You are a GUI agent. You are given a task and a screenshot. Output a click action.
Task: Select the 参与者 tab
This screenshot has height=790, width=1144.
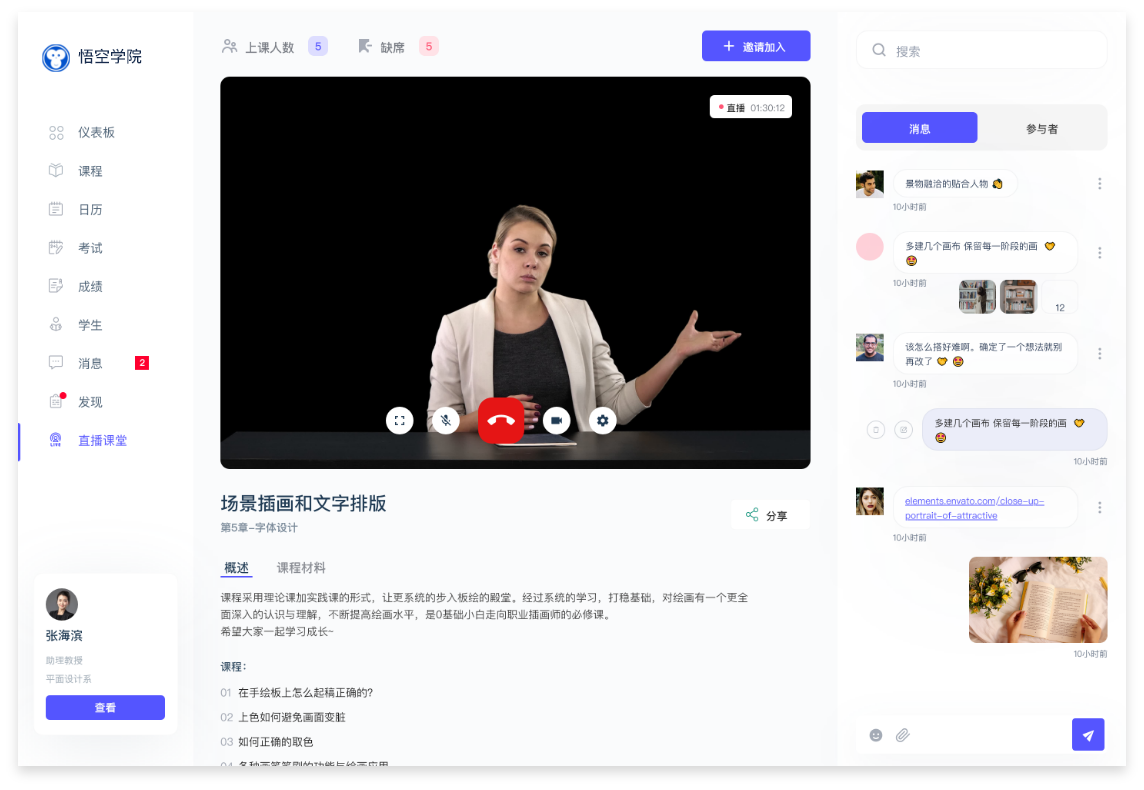pos(1042,128)
